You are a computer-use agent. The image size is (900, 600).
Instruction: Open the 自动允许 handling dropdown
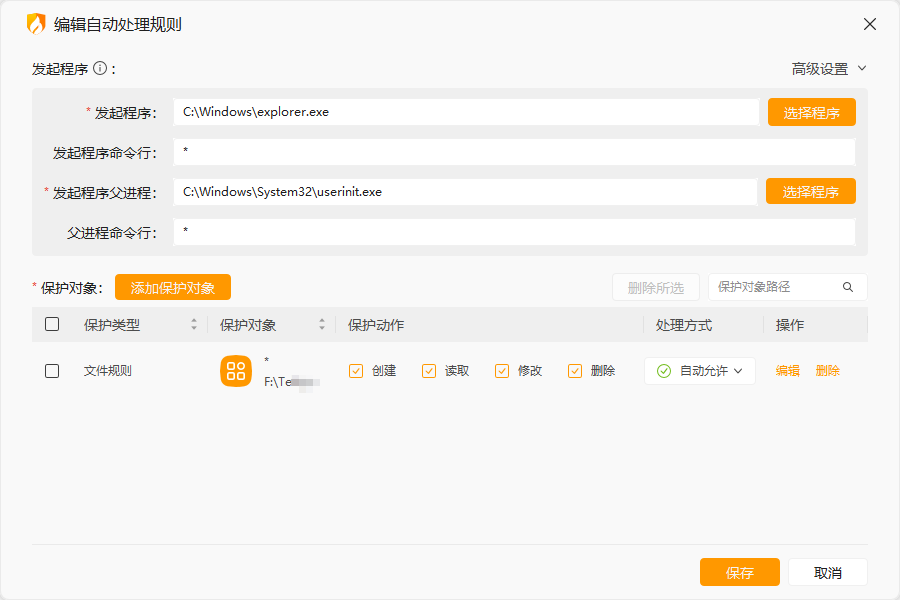pos(700,371)
